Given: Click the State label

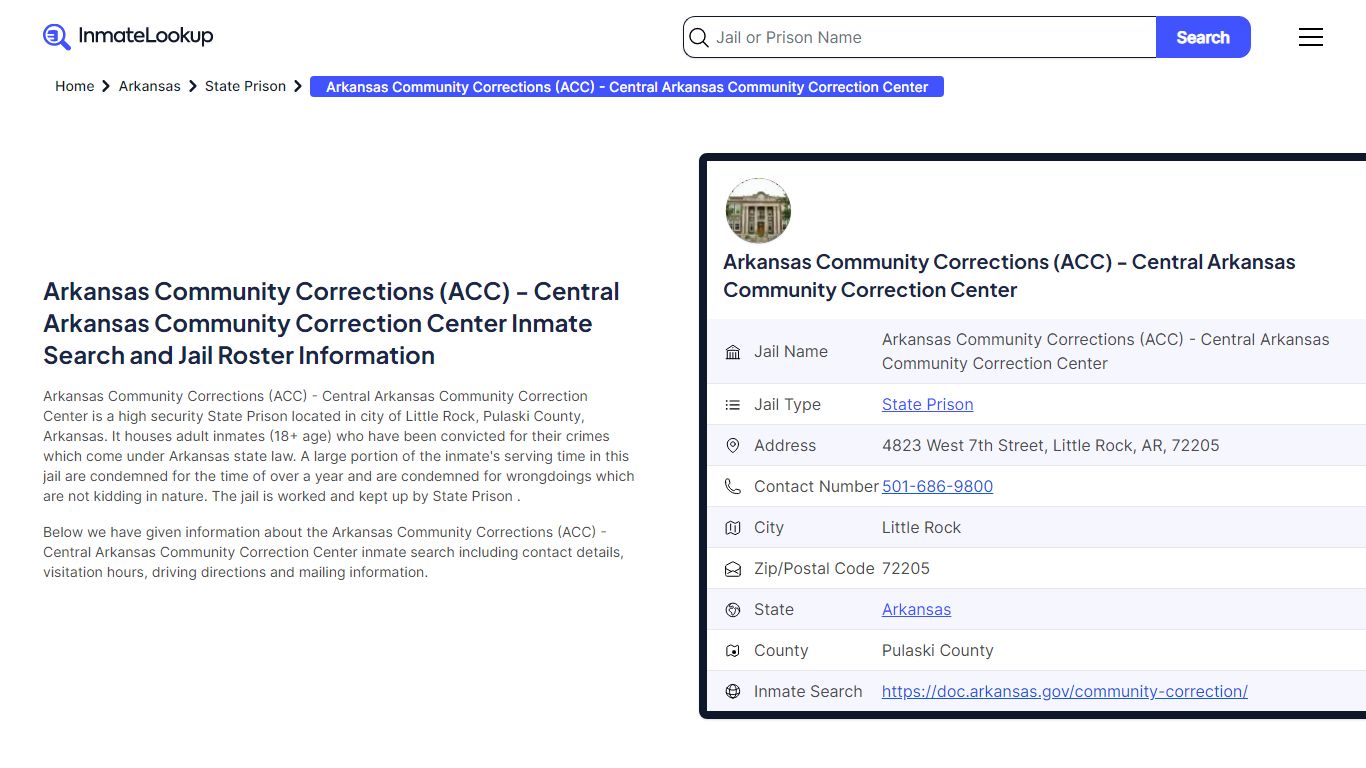Looking at the screenshot, I should [x=774, y=610].
